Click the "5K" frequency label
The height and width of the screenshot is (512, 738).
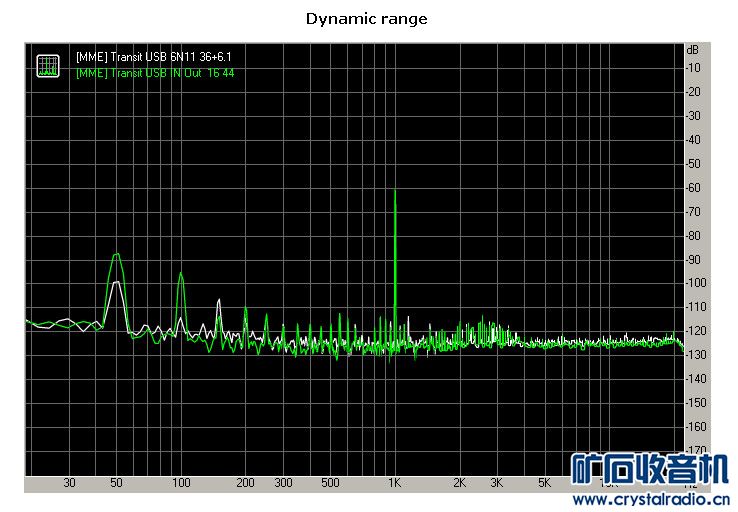coord(545,483)
